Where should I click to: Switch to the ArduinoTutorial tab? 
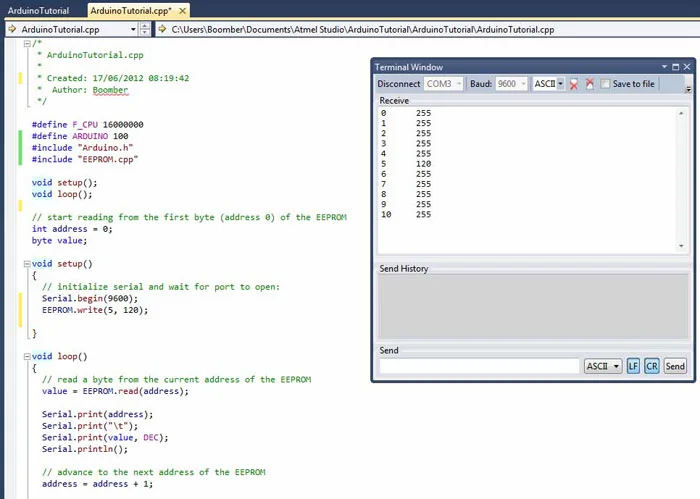point(38,11)
